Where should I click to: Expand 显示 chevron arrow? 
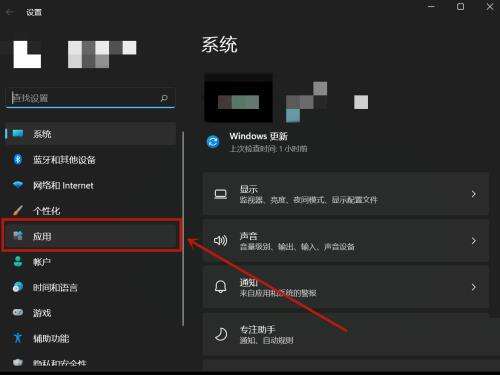click(474, 194)
